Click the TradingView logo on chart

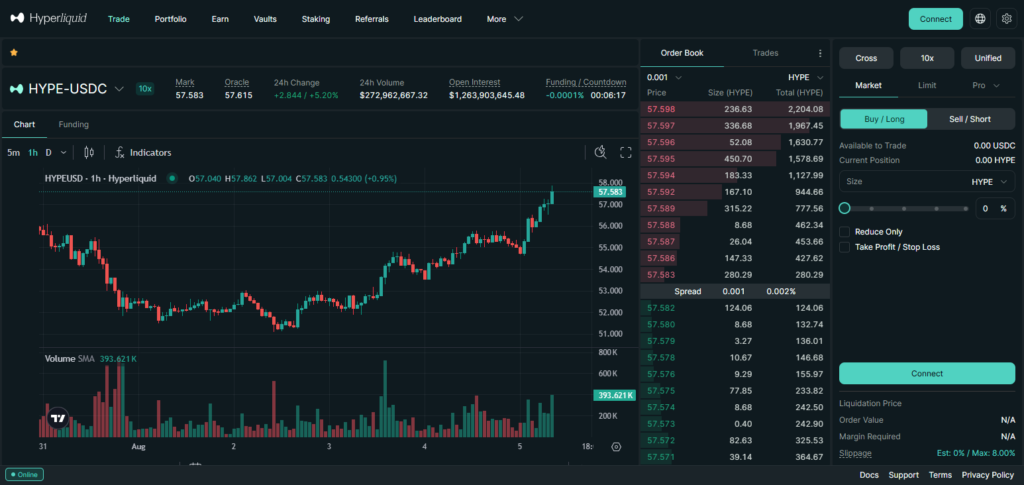[x=58, y=418]
